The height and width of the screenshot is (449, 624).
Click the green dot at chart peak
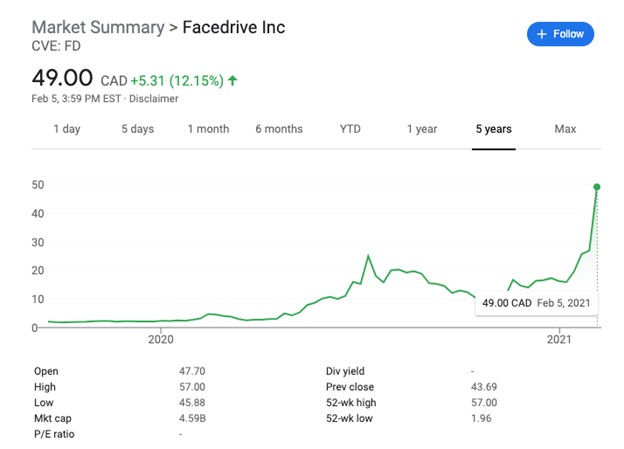tap(597, 187)
